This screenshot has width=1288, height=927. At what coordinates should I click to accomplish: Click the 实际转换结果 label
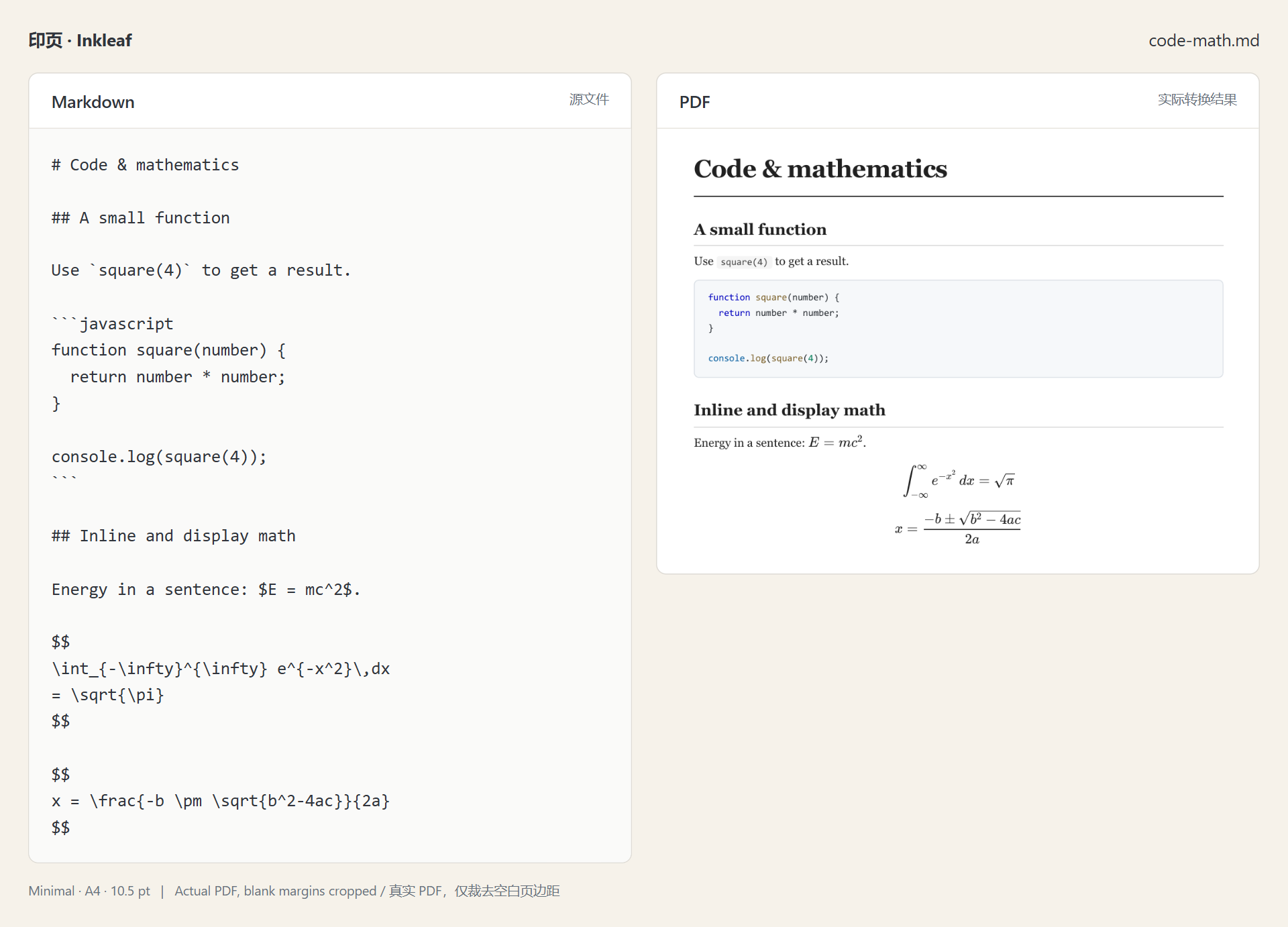tap(1197, 99)
